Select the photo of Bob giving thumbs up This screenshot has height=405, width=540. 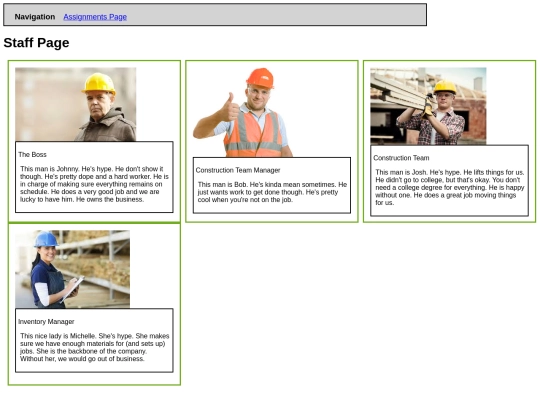(242, 112)
